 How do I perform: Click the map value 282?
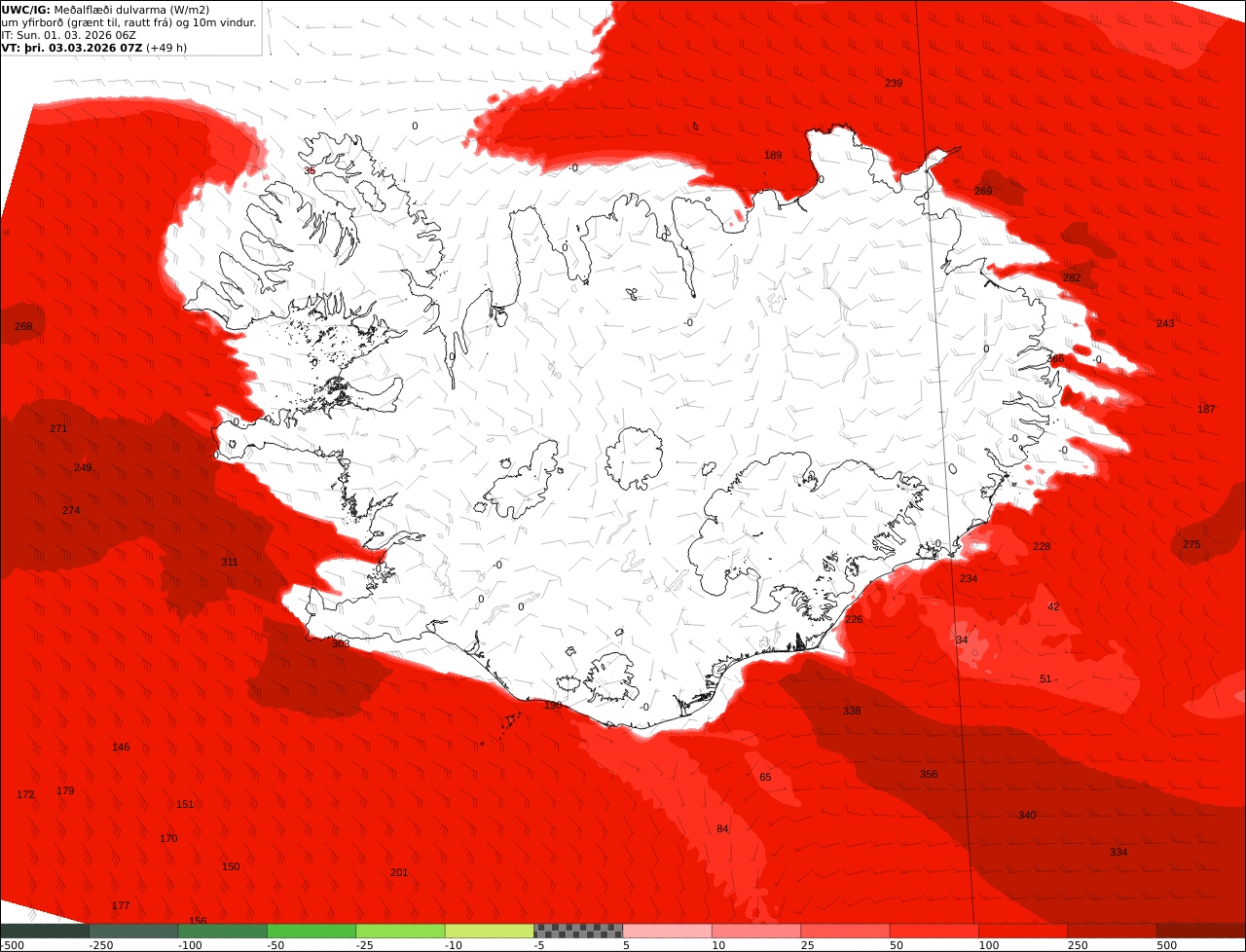1072,277
